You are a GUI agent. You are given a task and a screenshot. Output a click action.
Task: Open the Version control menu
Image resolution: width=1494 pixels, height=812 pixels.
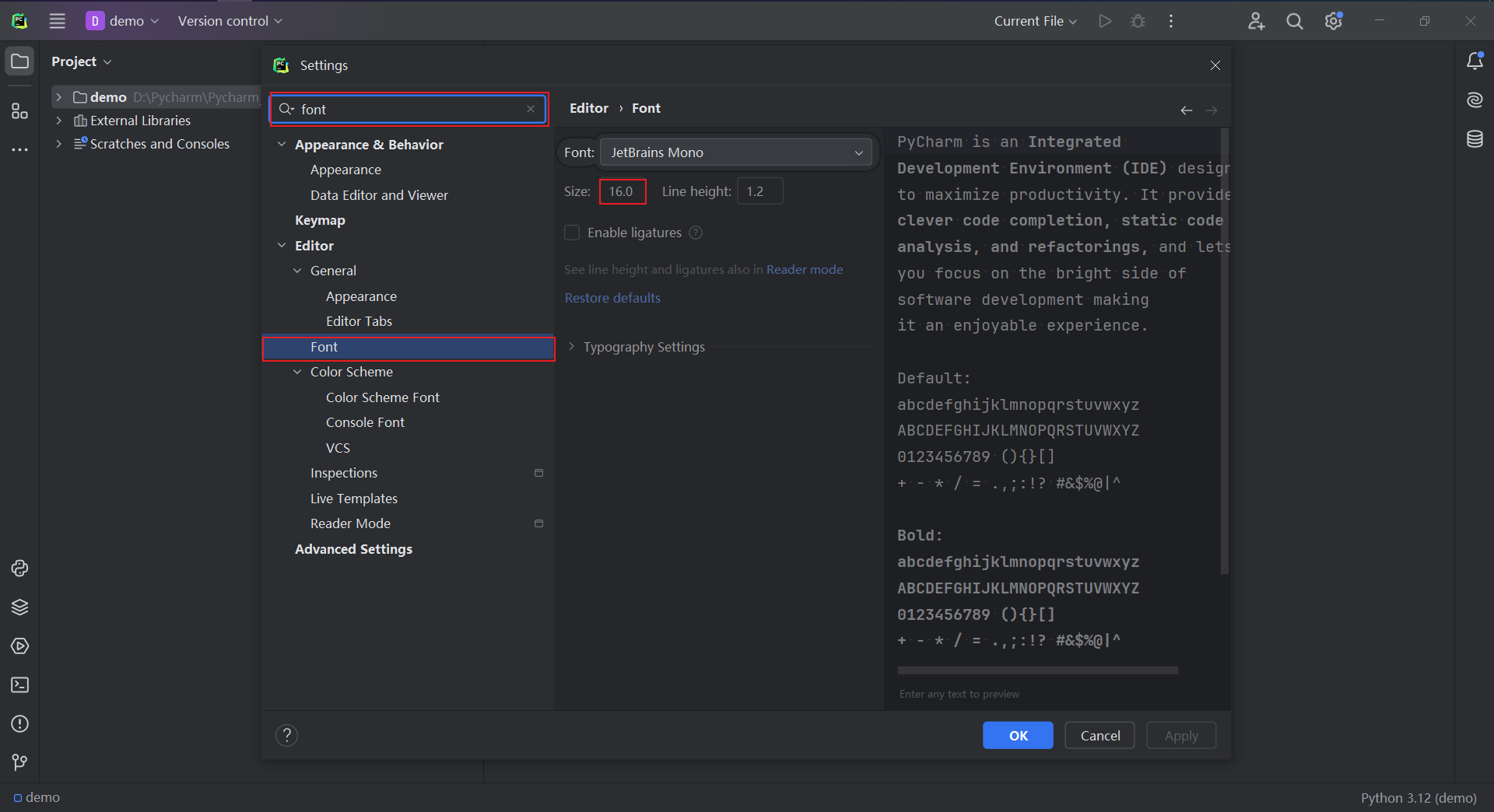coord(230,21)
